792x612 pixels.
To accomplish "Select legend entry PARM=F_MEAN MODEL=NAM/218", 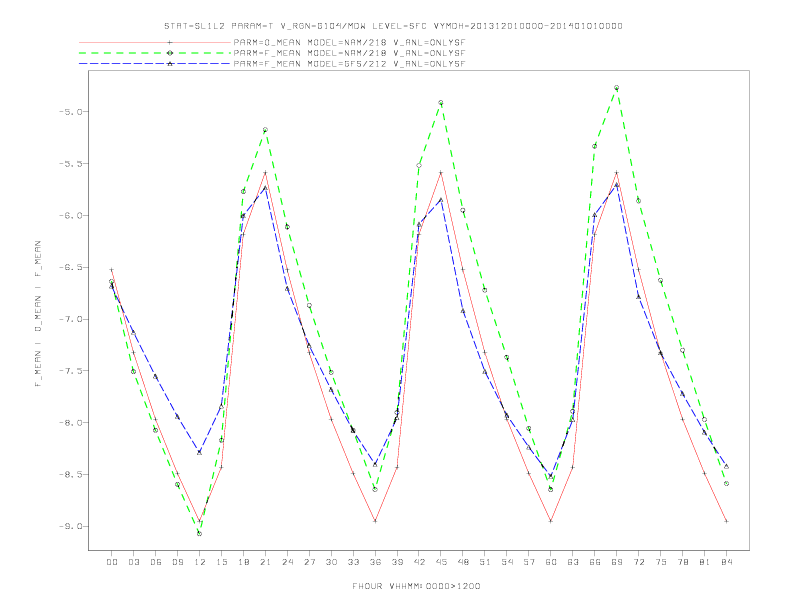I will pyautogui.click(x=349, y=53).
